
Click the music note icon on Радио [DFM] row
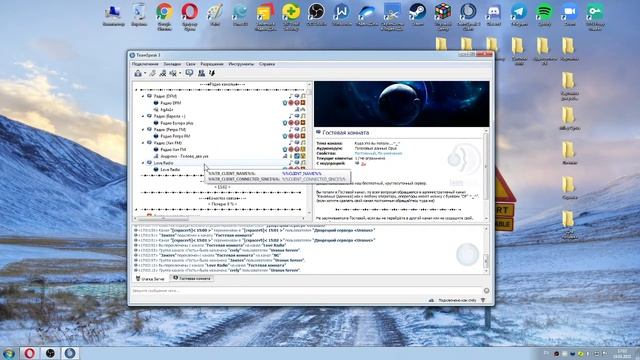click(x=291, y=96)
